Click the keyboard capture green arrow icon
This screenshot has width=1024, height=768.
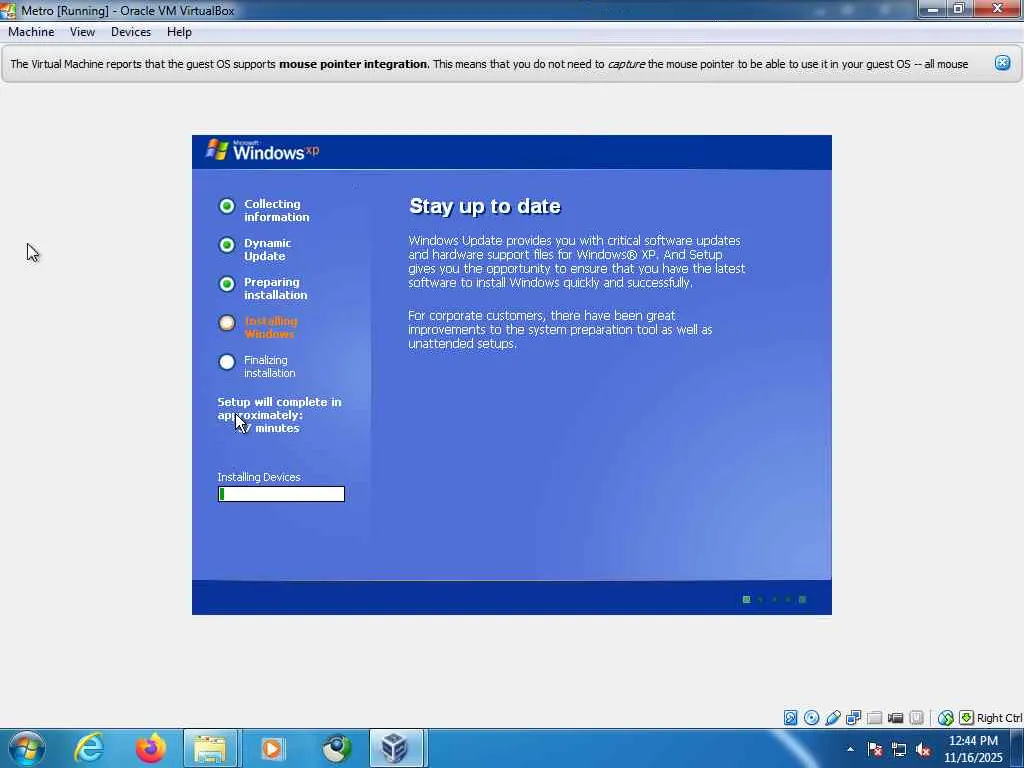tap(966, 718)
